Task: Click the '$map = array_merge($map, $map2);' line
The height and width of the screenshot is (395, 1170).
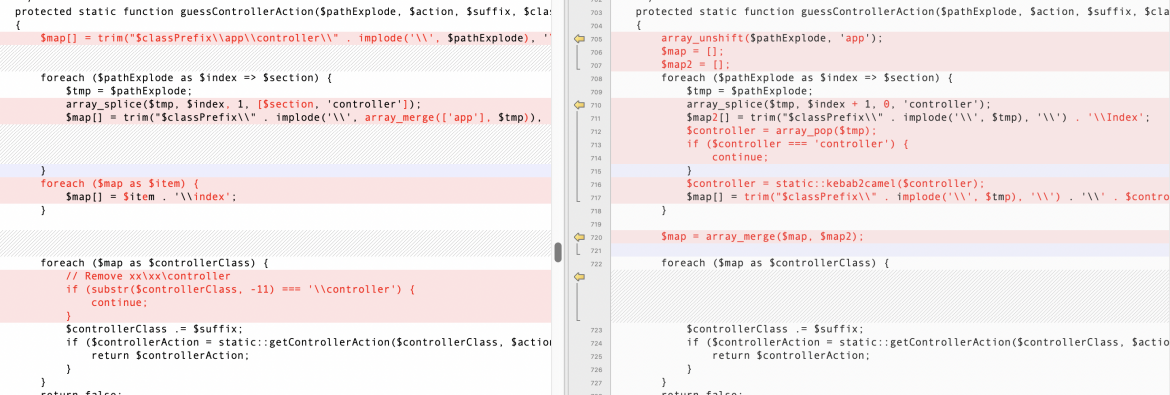Action: (x=763, y=237)
